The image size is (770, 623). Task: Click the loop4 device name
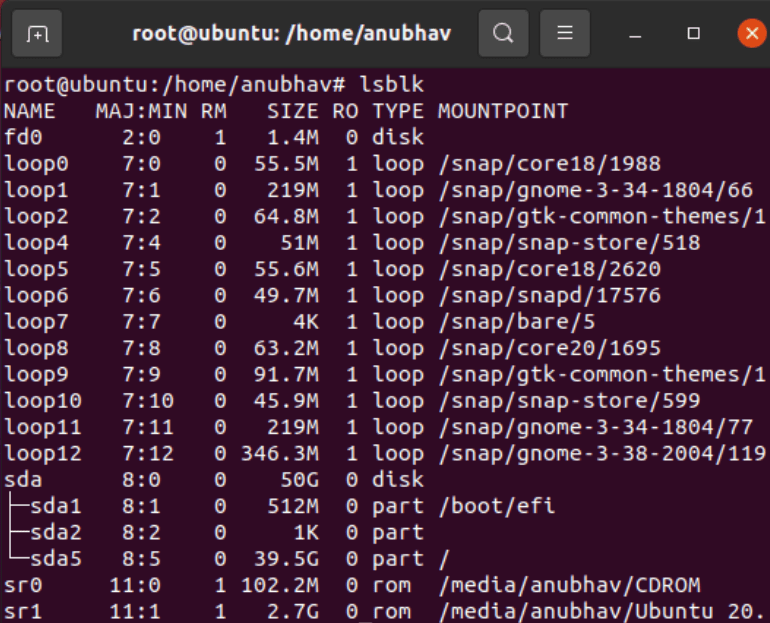(36, 243)
